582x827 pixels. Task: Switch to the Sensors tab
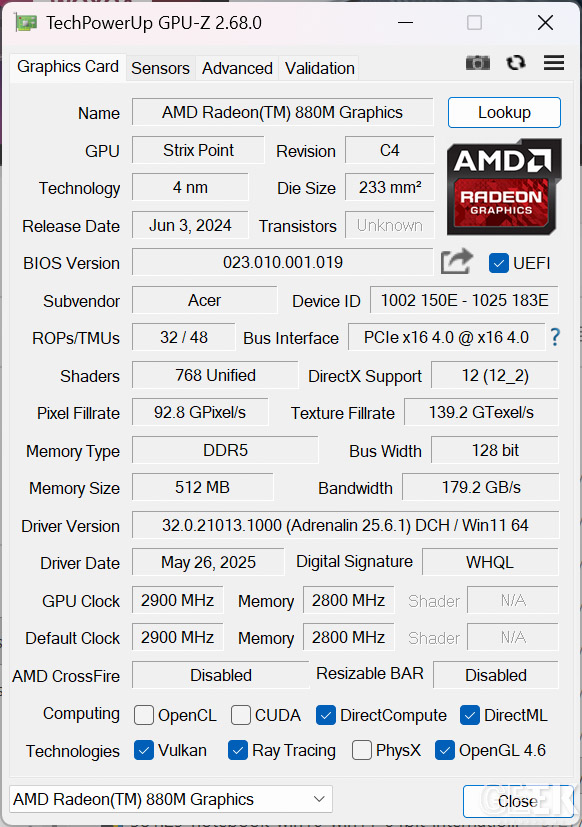(x=160, y=68)
